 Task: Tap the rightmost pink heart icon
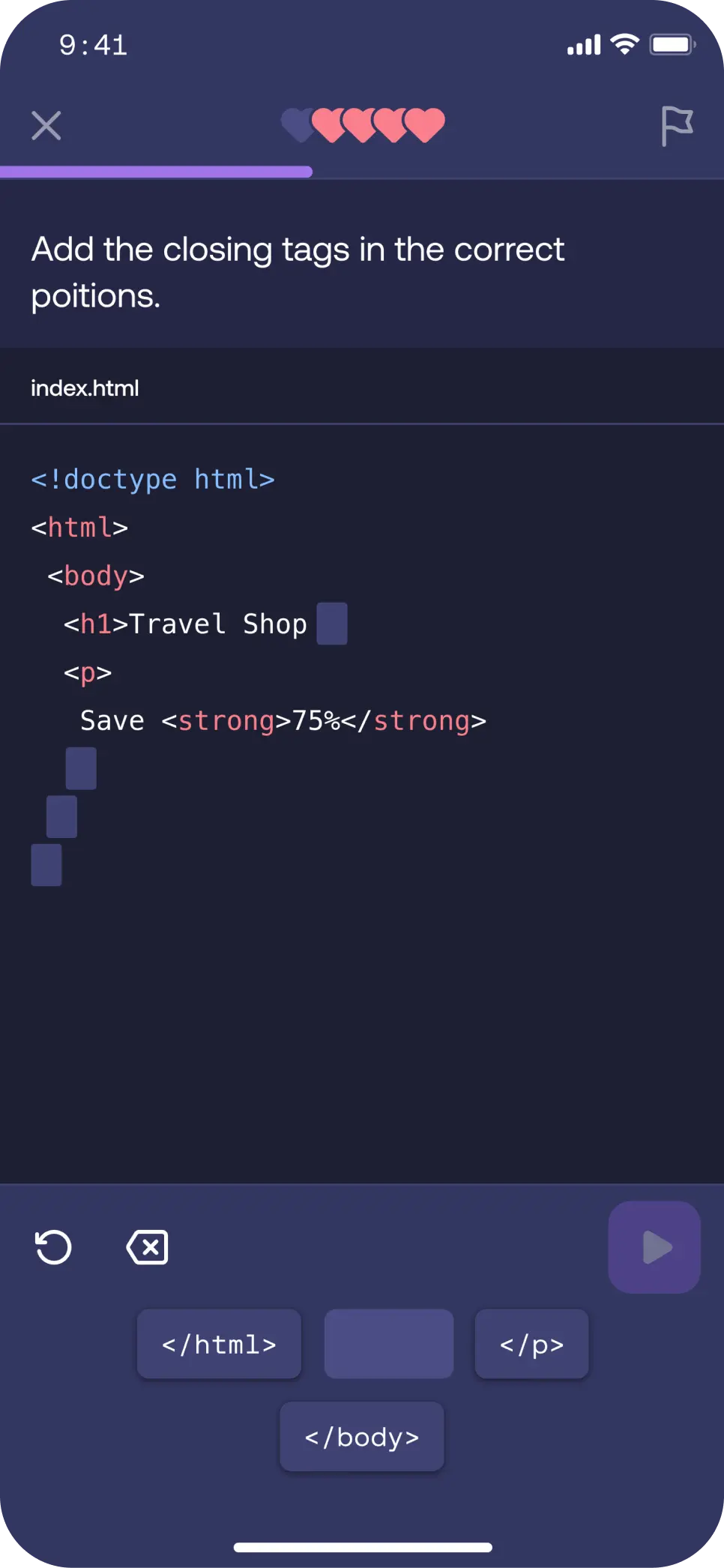pos(426,124)
